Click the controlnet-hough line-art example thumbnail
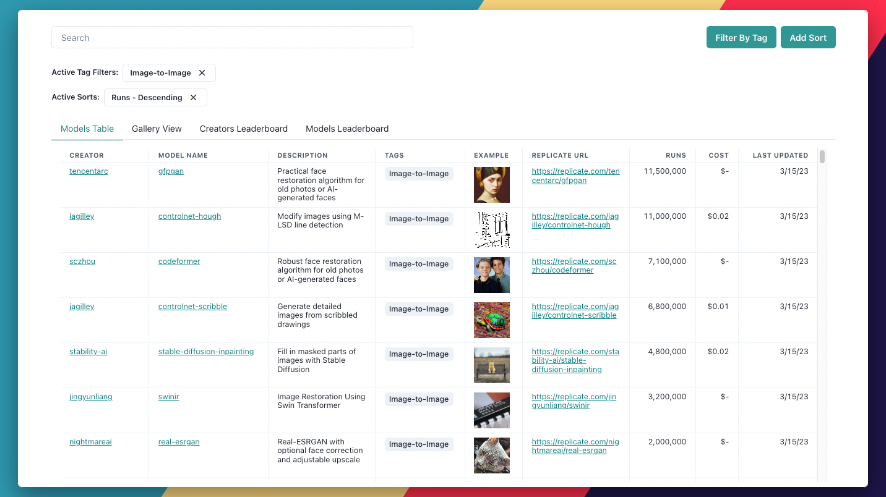 point(492,230)
